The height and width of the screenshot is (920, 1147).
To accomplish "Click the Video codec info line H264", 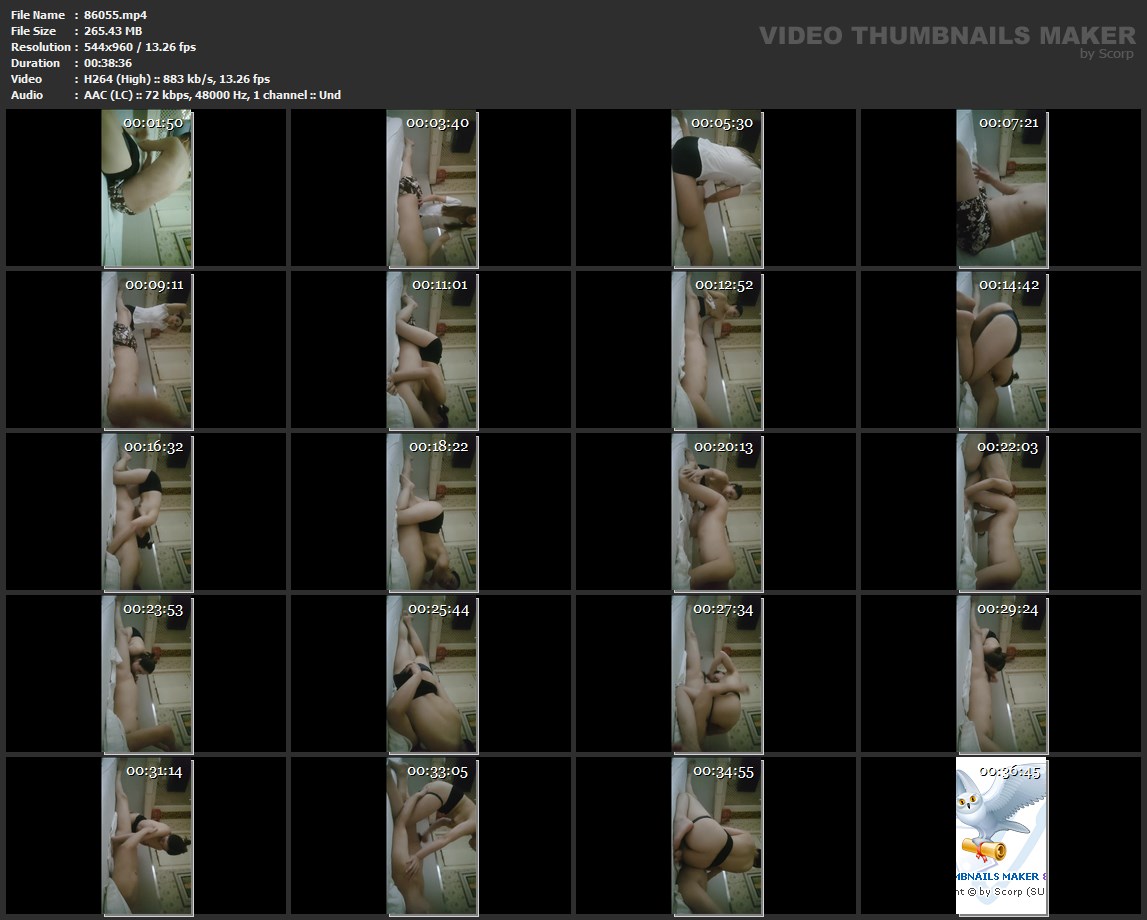I will coord(177,79).
